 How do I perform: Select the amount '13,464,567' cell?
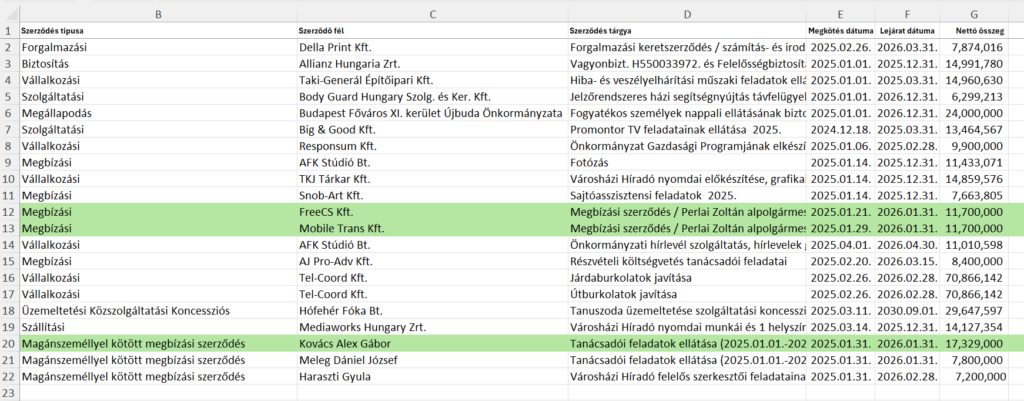[974, 129]
